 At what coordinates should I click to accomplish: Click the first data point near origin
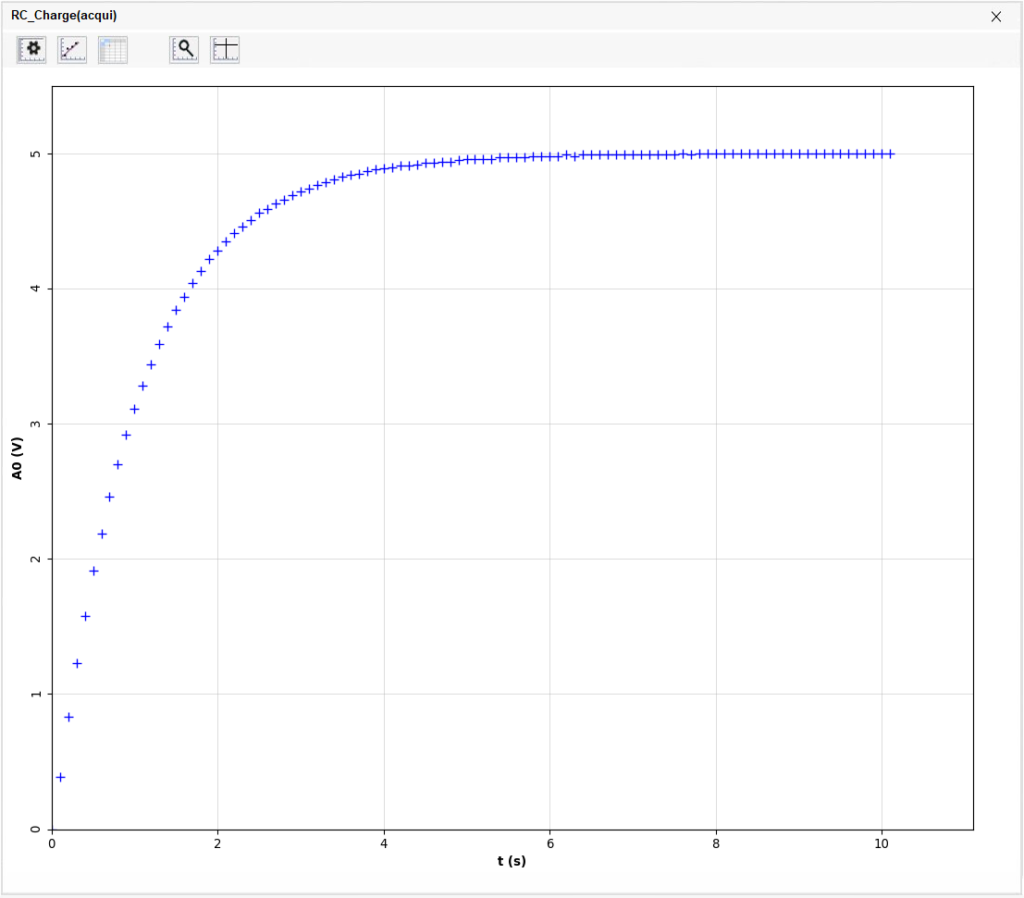[x=60, y=777]
